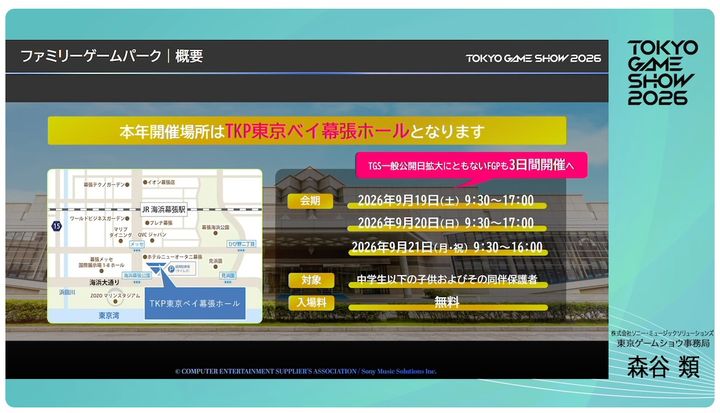Click the text 東京ゲームショウ事務局
720x413 pixels.
(663, 343)
